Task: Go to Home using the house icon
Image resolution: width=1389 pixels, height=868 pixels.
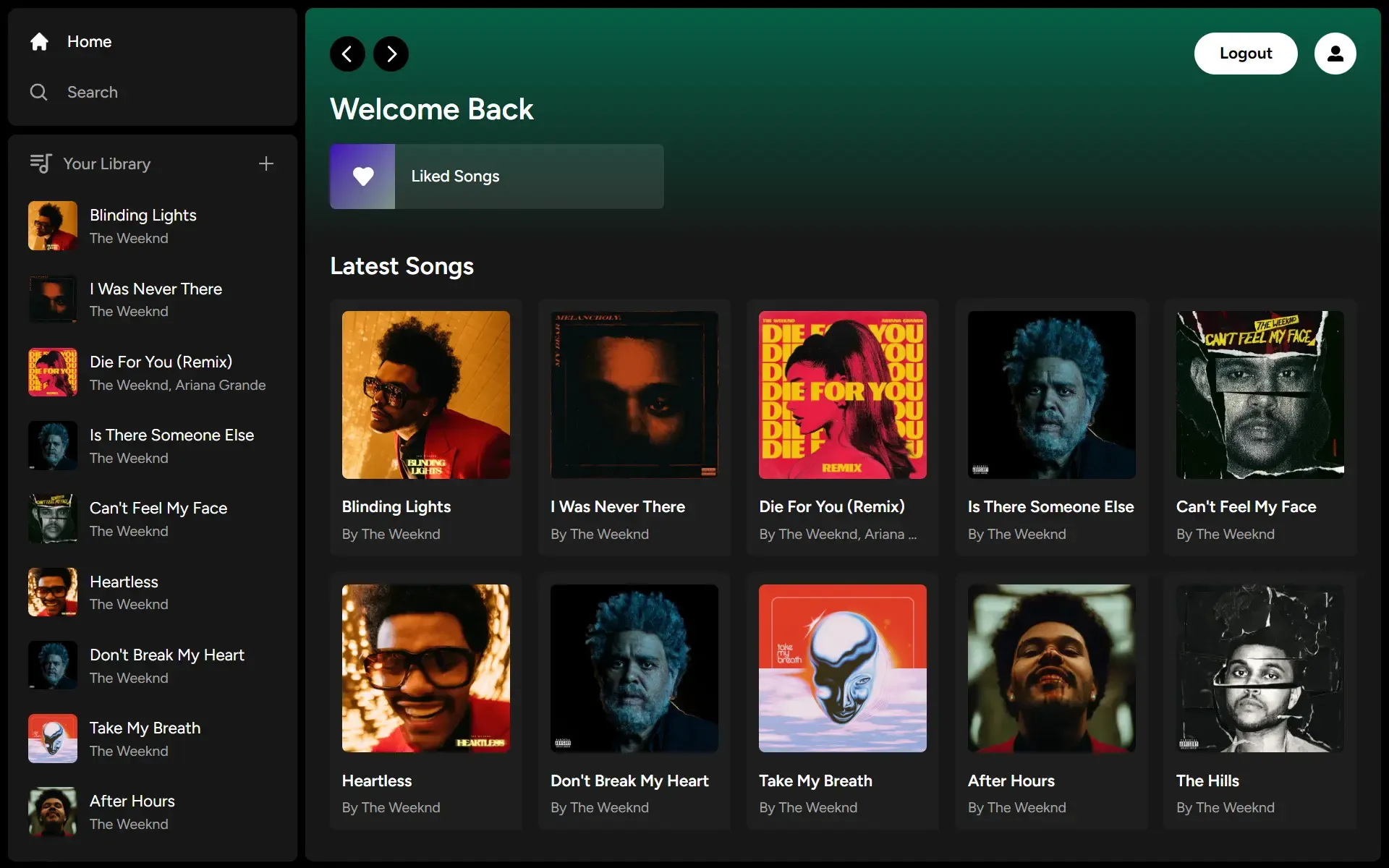Action: pyautogui.click(x=40, y=41)
